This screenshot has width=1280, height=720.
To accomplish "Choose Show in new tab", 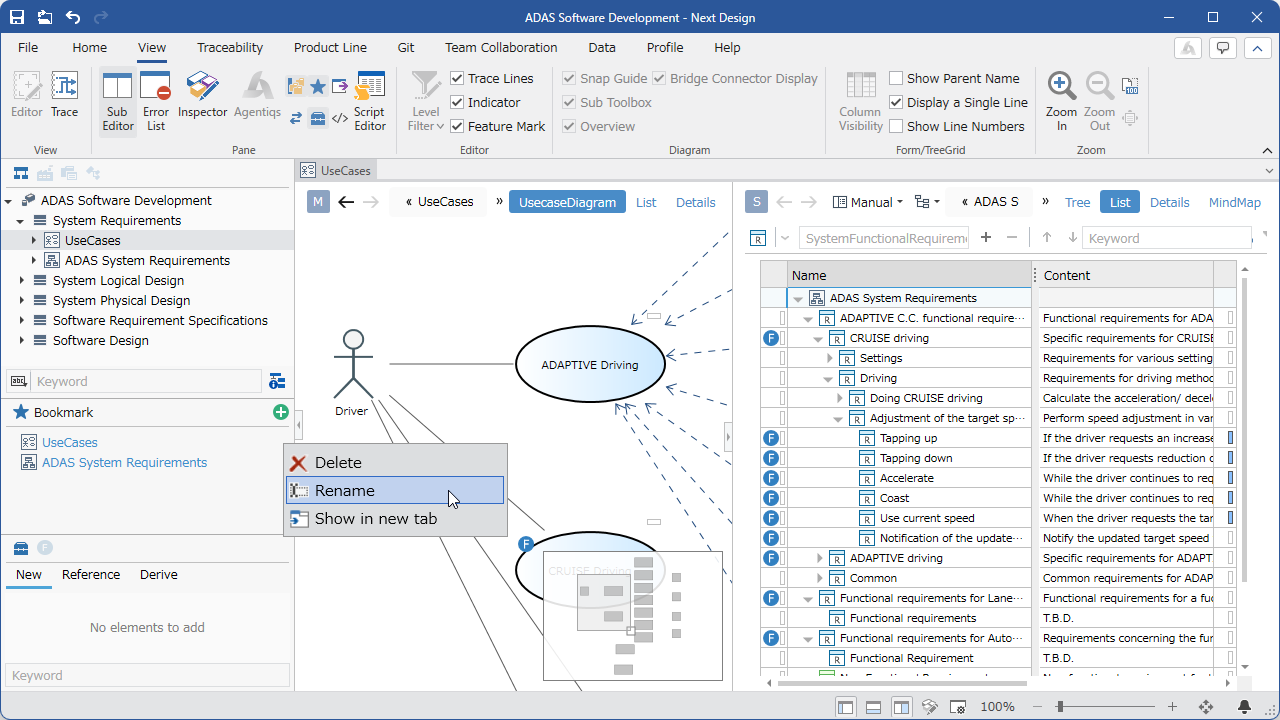I will point(395,518).
